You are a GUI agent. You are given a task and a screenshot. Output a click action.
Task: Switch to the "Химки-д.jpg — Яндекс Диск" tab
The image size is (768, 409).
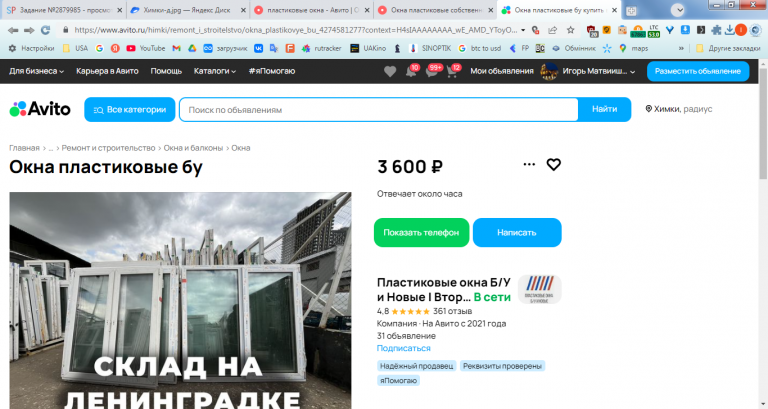tap(187, 10)
